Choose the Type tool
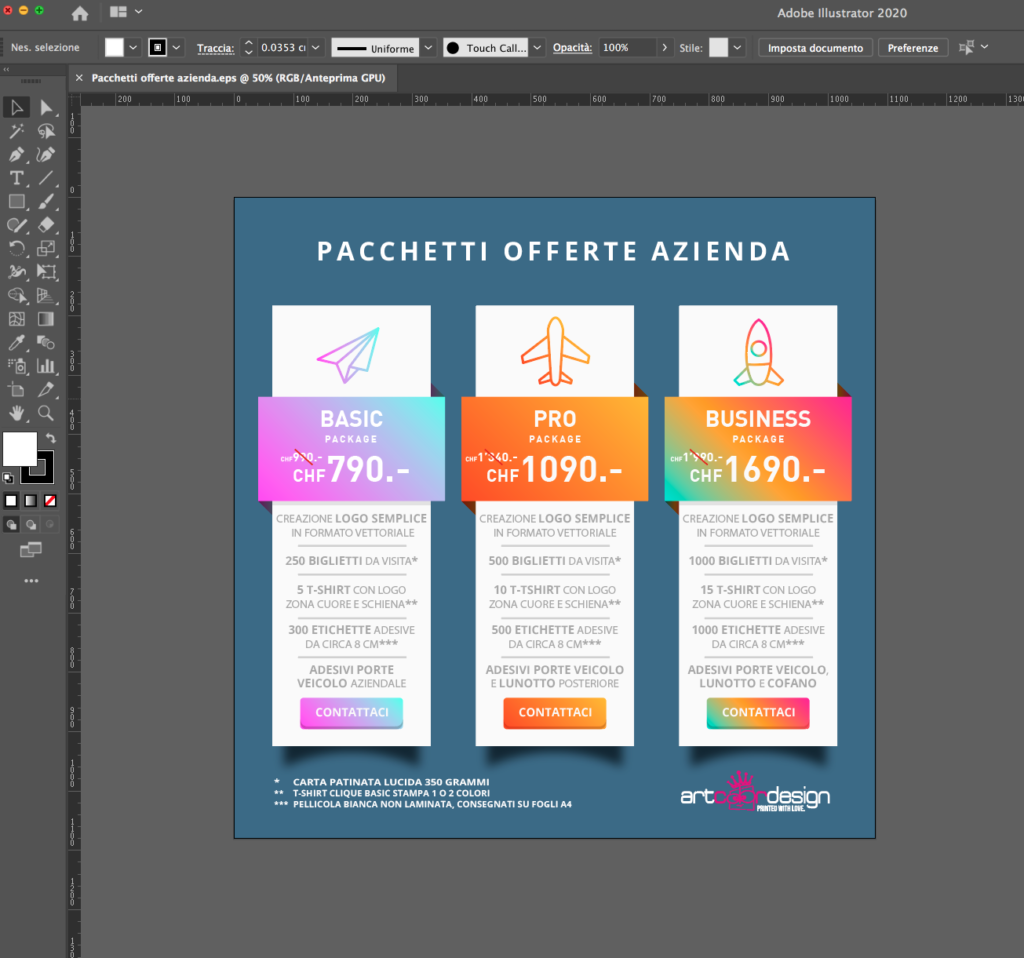The width and height of the screenshot is (1024, 958). (17, 178)
